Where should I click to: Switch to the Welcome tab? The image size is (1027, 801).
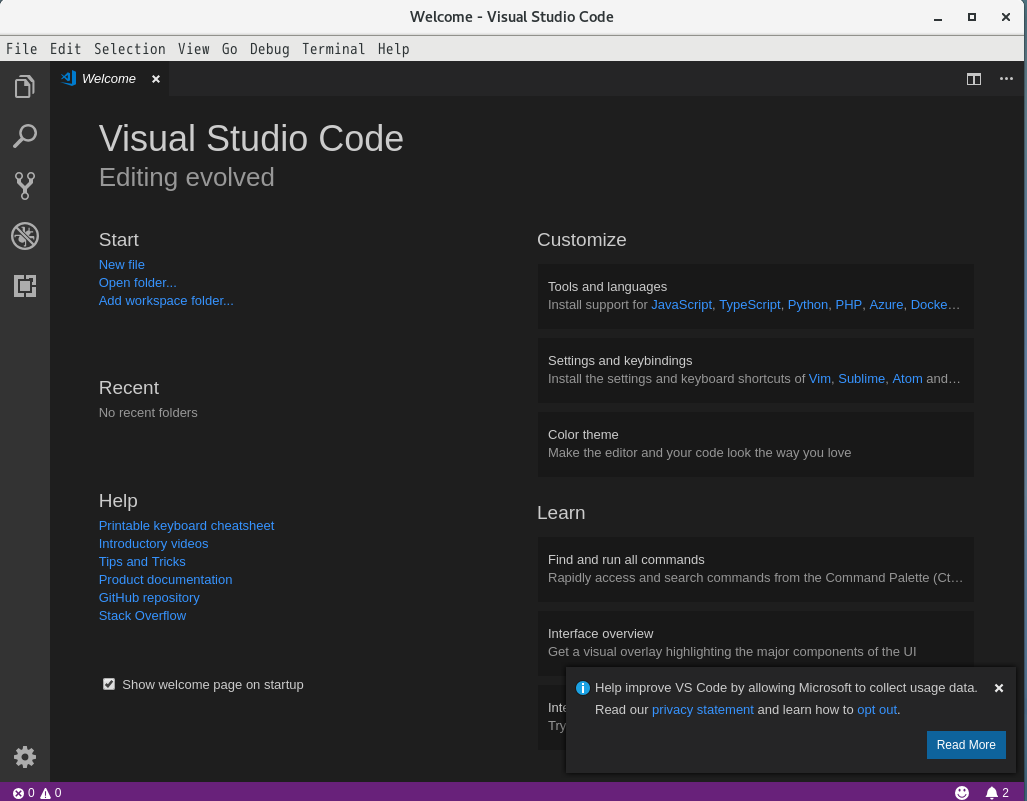pos(108,78)
